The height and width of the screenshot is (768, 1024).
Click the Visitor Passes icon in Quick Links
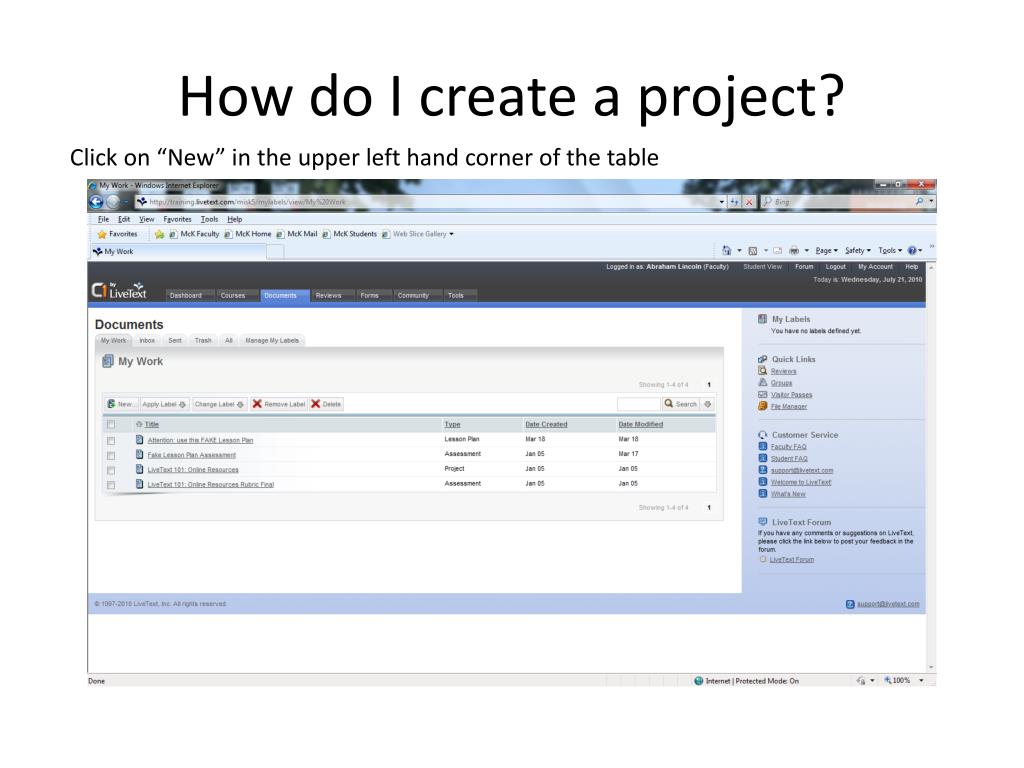762,394
